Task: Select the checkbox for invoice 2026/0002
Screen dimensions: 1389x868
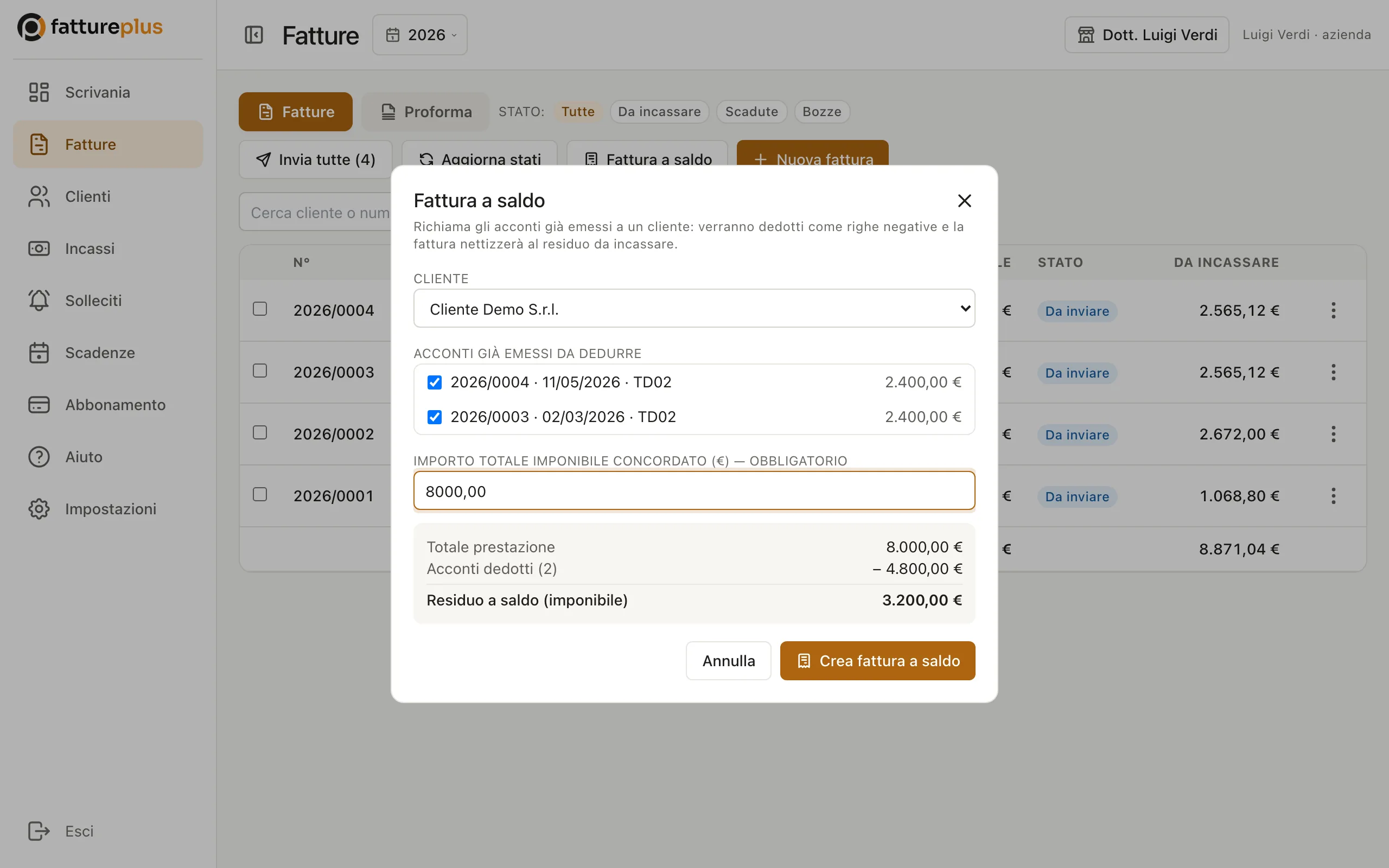Action: click(x=260, y=432)
